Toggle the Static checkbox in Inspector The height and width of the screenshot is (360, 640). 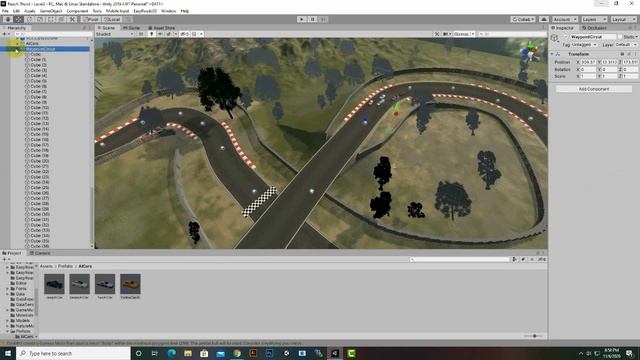620,37
